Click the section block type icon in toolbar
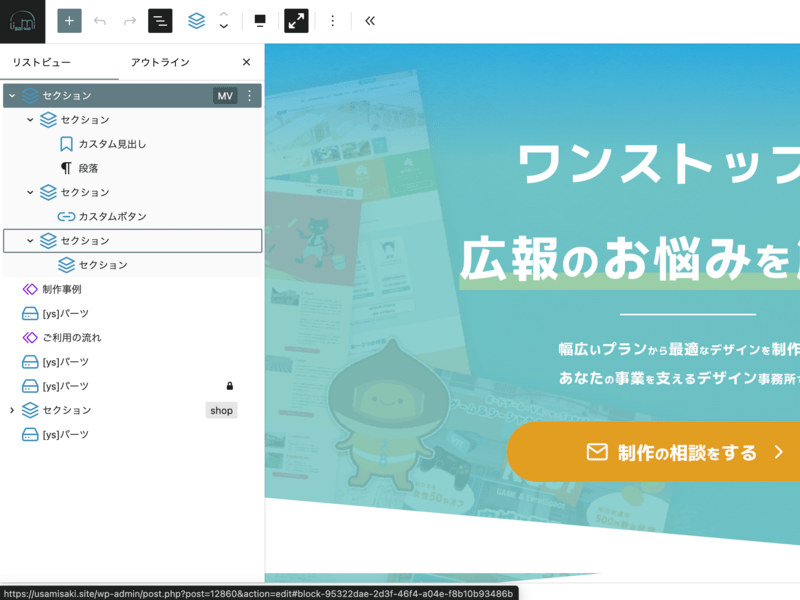The image size is (800, 600). tap(197, 21)
